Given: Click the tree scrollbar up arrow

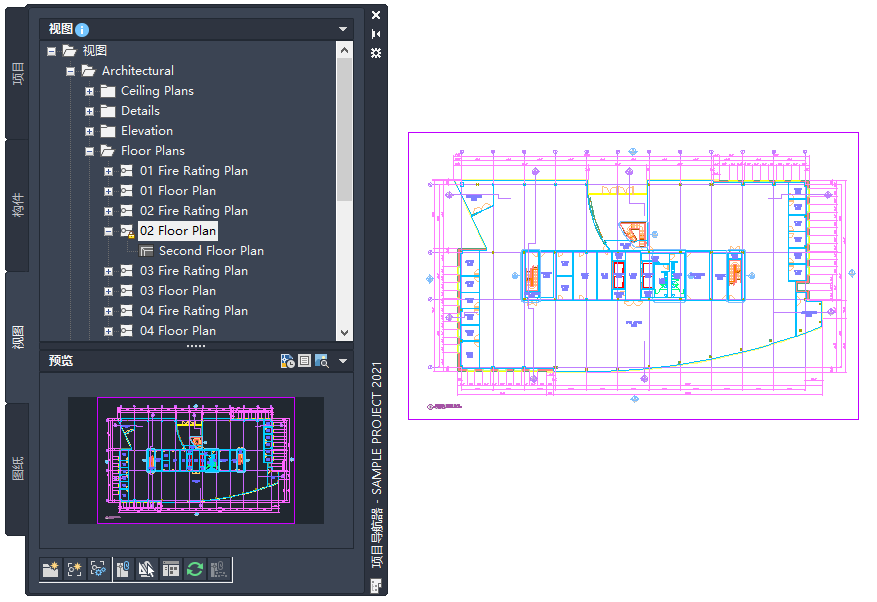Looking at the screenshot, I should click(345, 50).
